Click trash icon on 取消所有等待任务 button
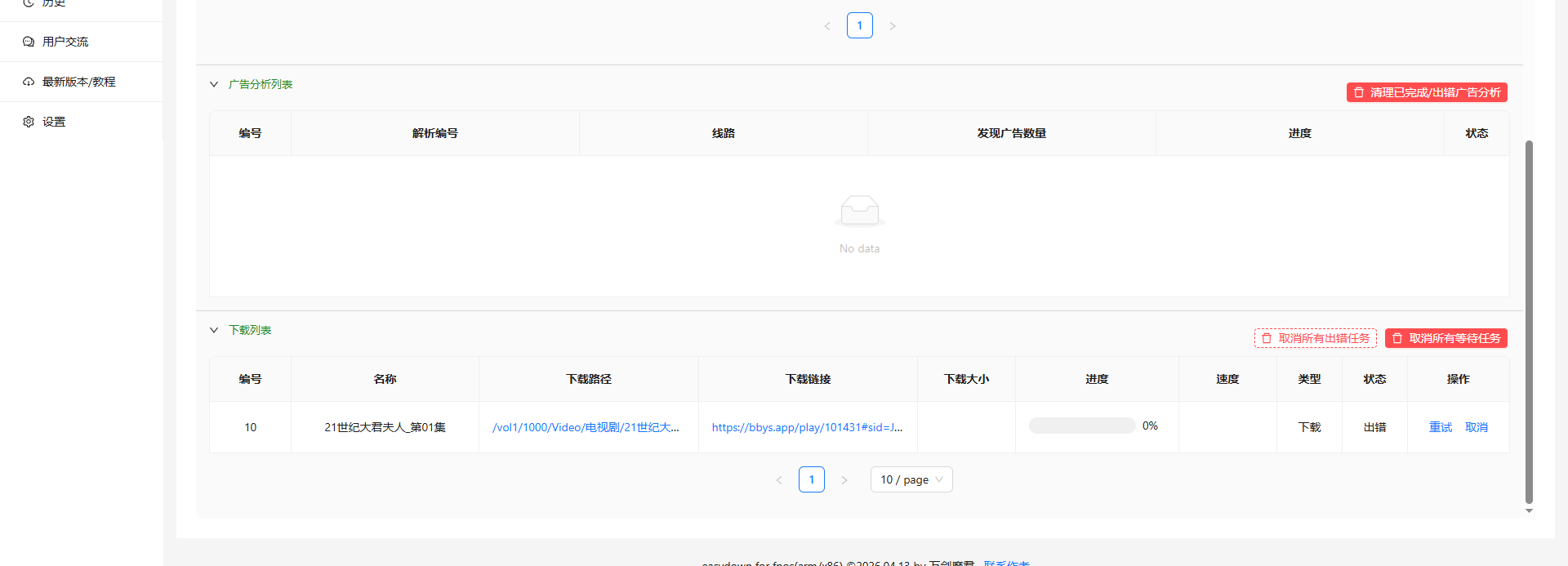Viewport: 1568px width, 566px height. (x=1397, y=338)
